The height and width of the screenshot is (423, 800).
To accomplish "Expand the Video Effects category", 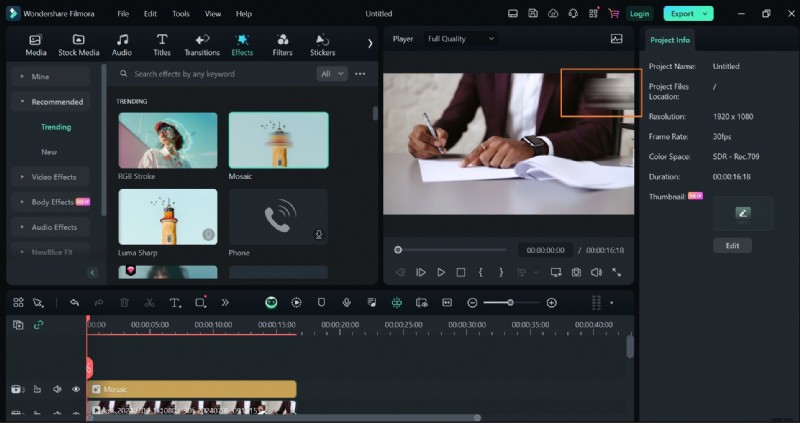I will [50, 177].
